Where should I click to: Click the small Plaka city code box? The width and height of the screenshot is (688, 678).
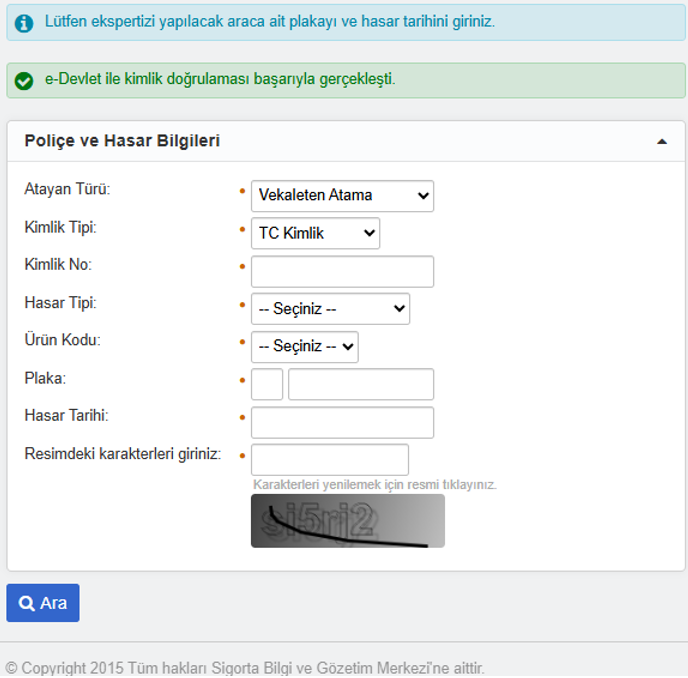267,384
